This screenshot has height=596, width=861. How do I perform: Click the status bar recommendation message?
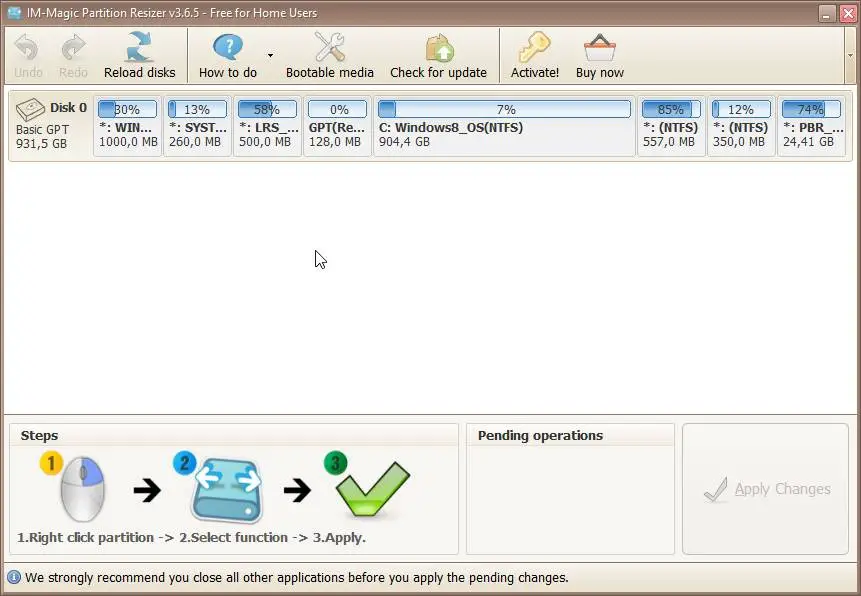pos(297,578)
